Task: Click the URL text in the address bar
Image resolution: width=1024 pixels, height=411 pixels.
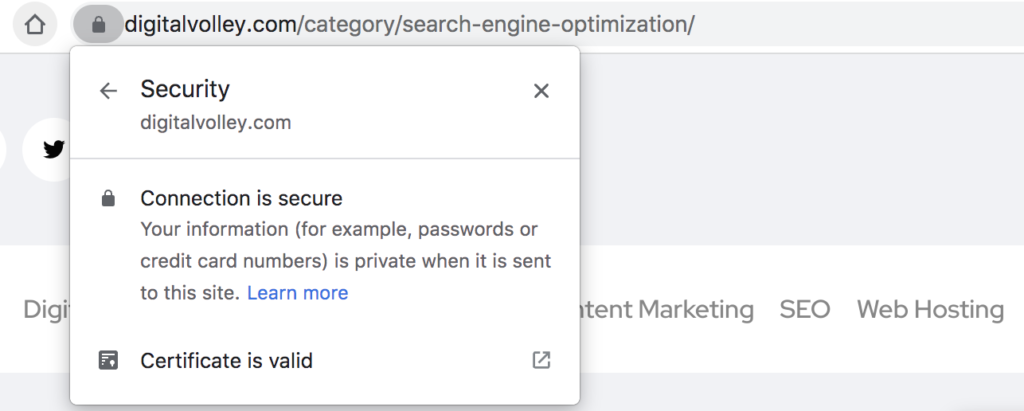Action: pyautogui.click(x=409, y=25)
